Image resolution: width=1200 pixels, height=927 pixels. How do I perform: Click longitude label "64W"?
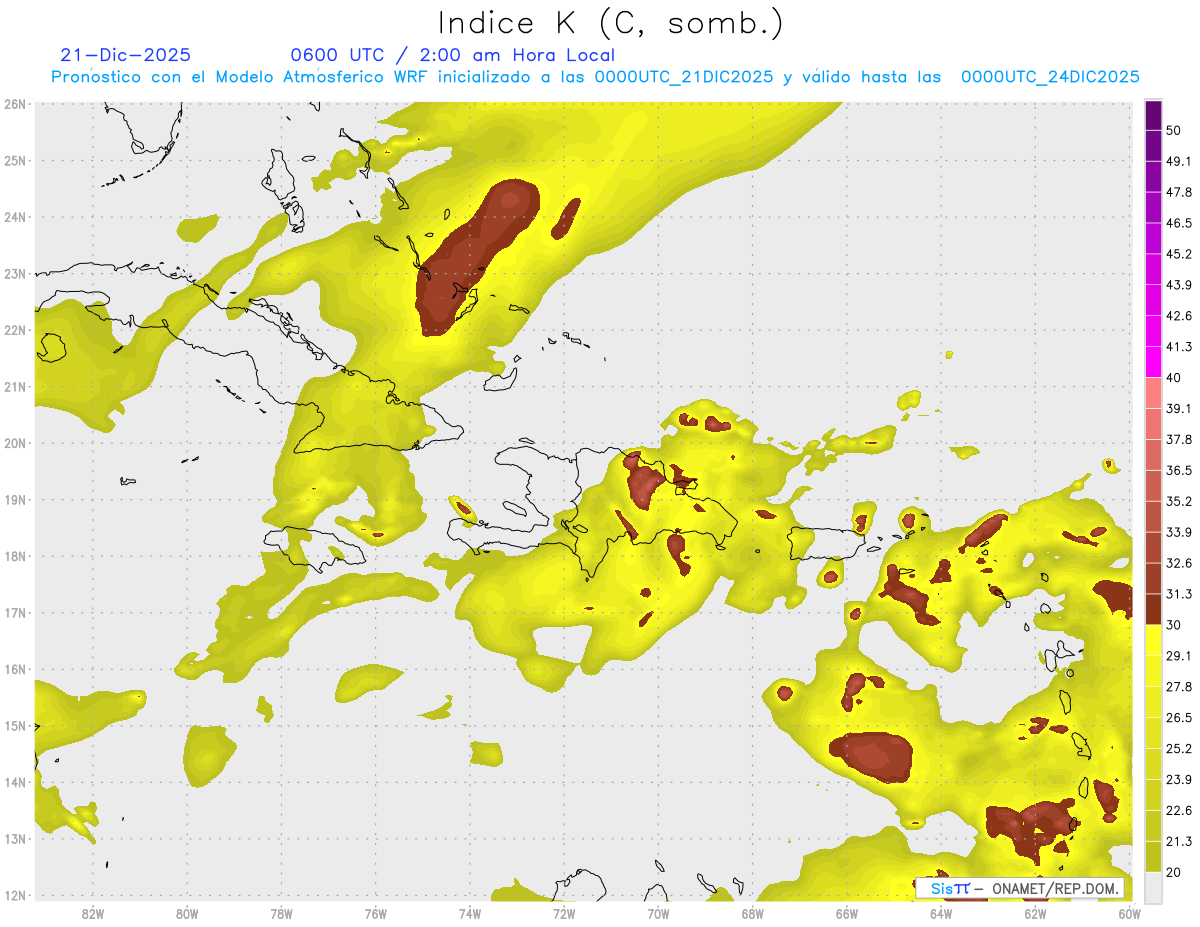[x=941, y=914]
